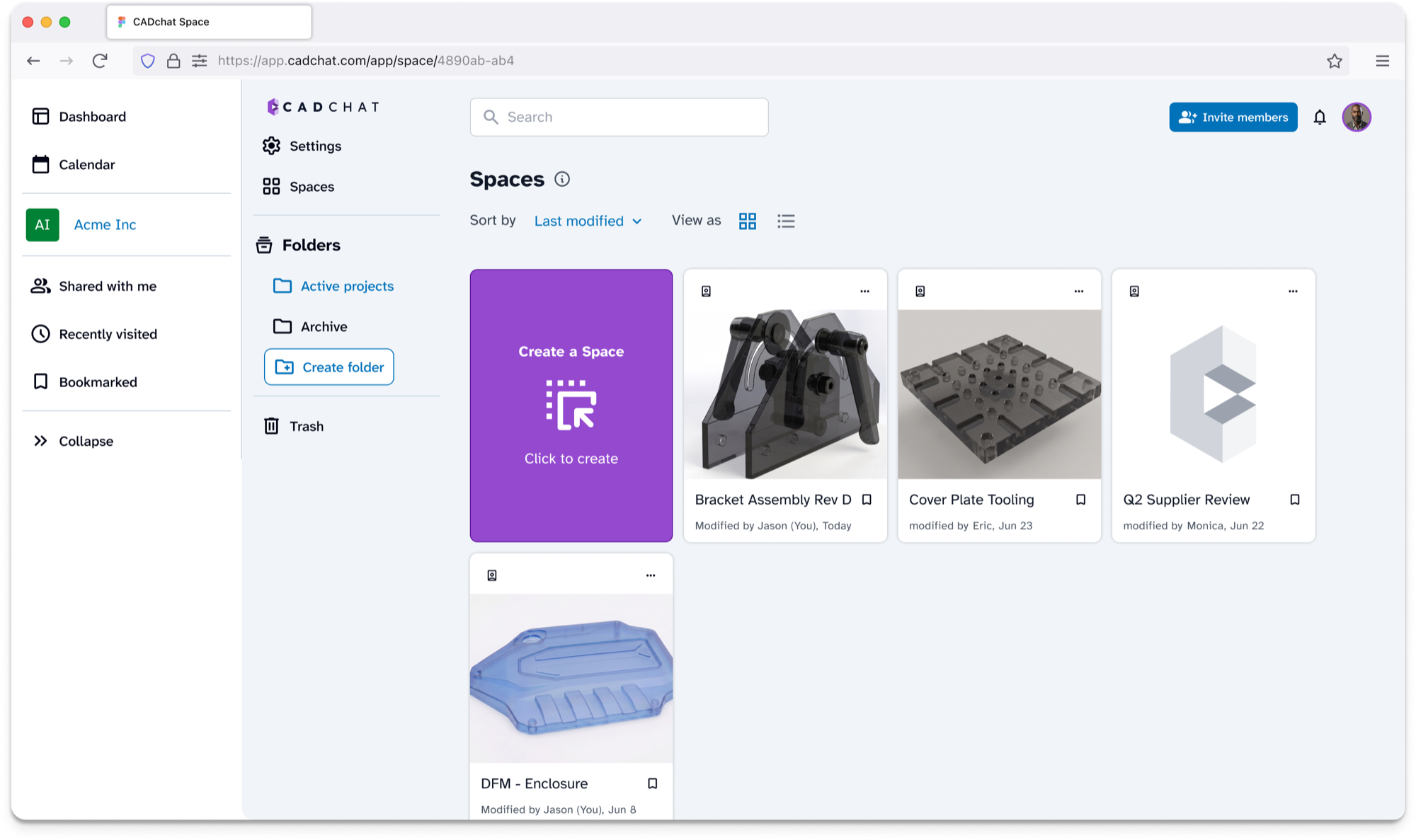Click badge icon on Cover Plate Tooling card

(920, 291)
